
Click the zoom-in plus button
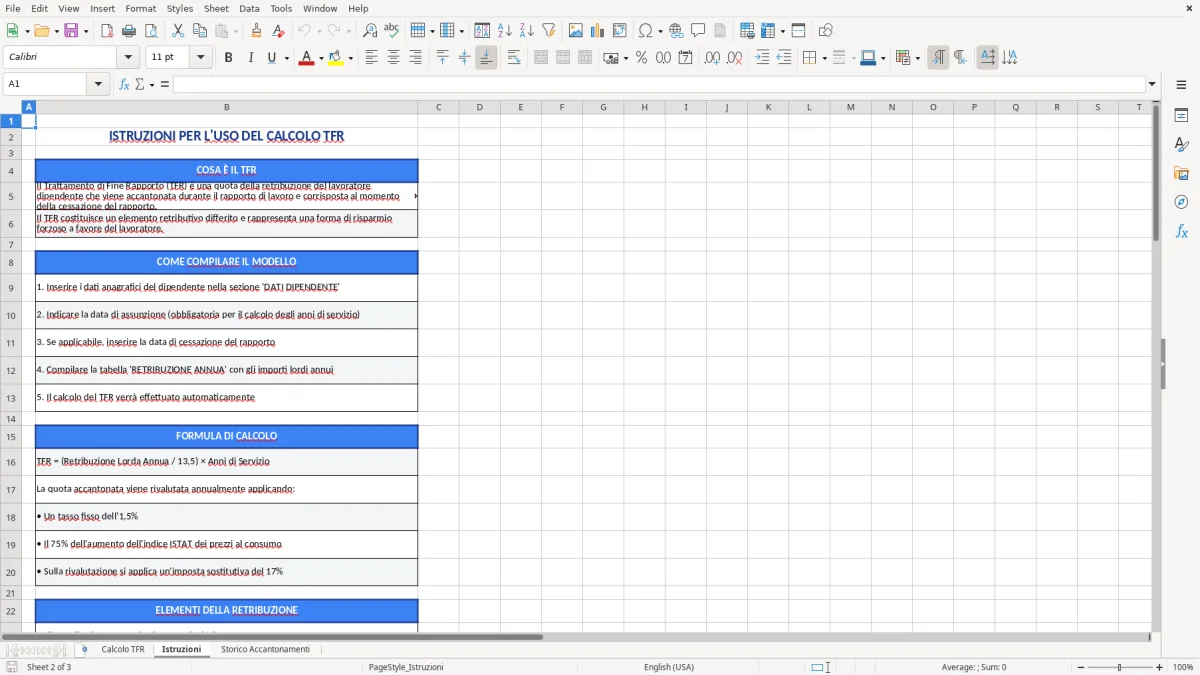tap(1160, 667)
